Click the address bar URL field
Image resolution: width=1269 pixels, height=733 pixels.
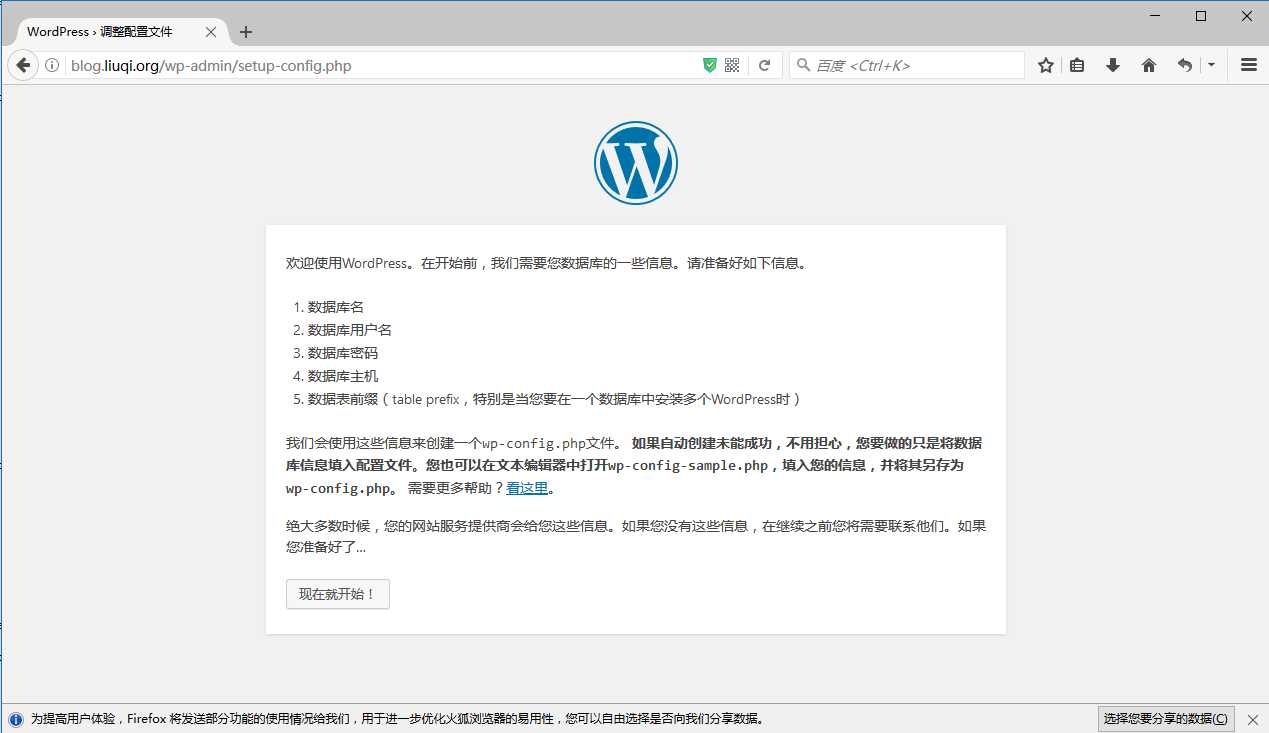click(x=380, y=66)
